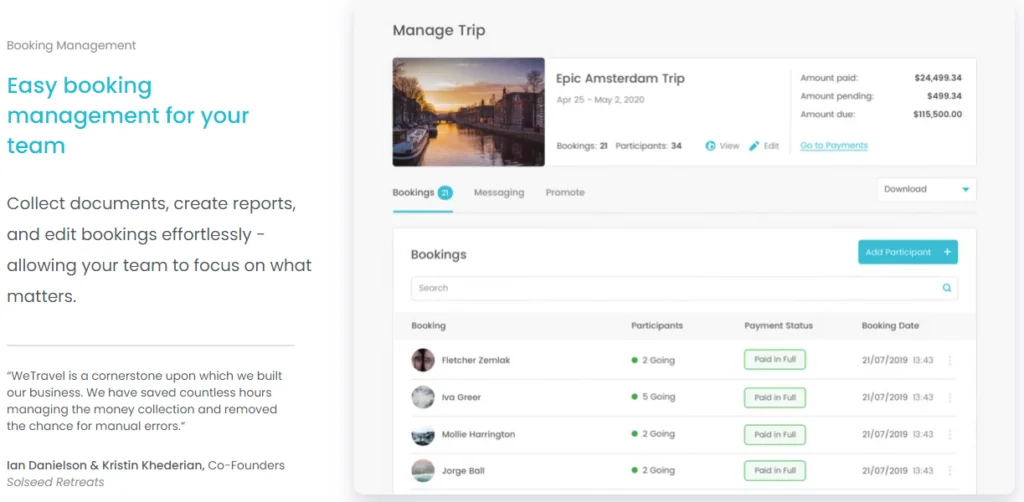Open the Go to Payments link
Screen dimensions: 1024x502
834,146
